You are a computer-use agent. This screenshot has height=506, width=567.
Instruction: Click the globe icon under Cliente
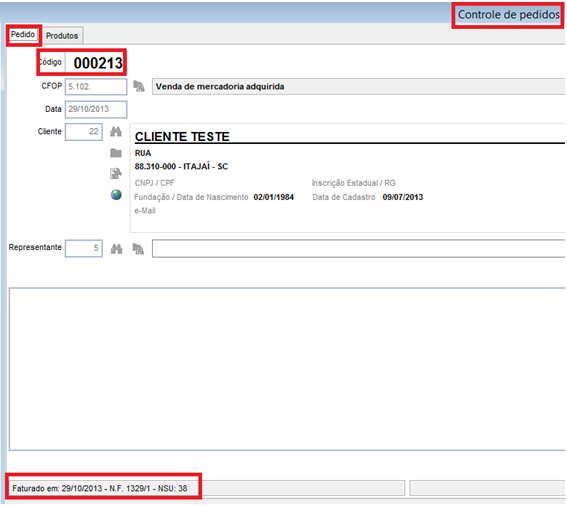point(116,195)
